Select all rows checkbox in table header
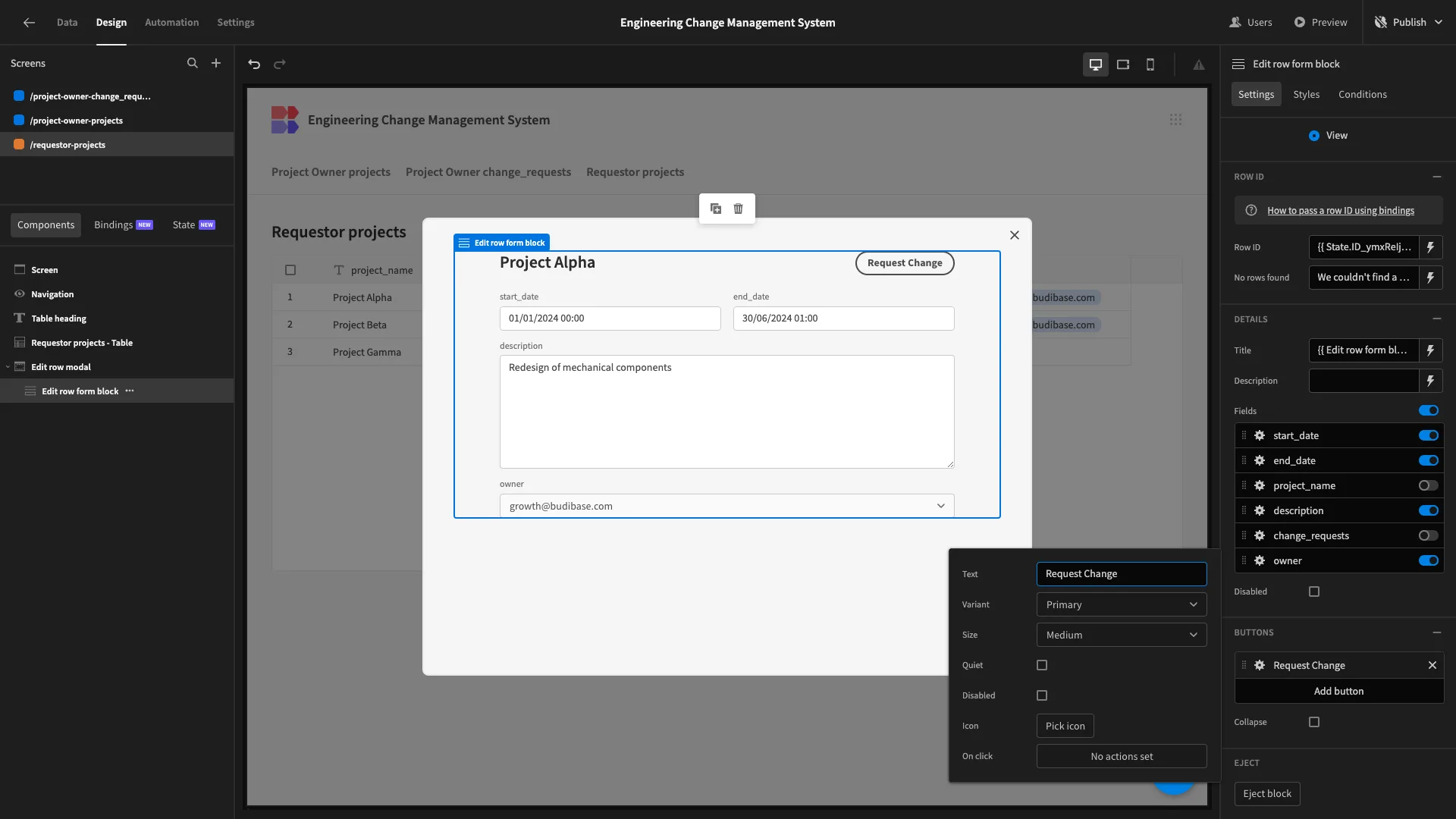The width and height of the screenshot is (1456, 819). tap(290, 270)
